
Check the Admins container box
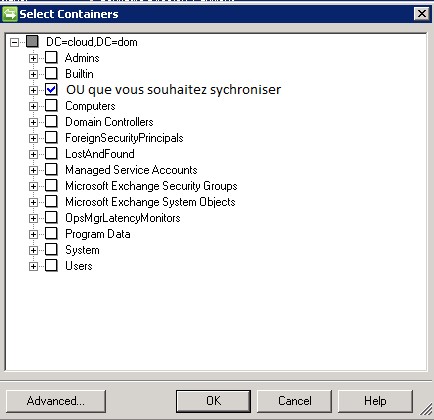coord(51,58)
